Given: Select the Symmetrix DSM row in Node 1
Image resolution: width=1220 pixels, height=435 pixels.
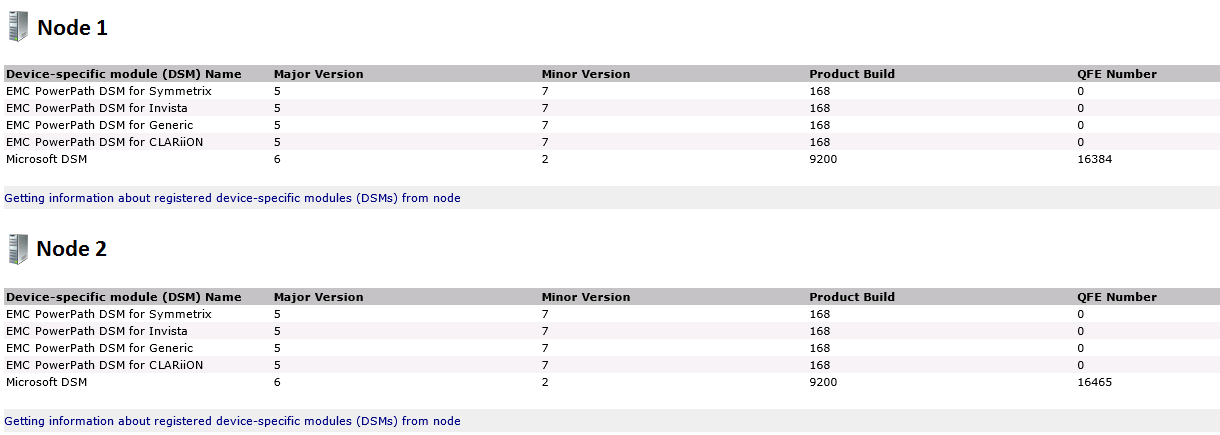Looking at the screenshot, I should pos(109,91).
